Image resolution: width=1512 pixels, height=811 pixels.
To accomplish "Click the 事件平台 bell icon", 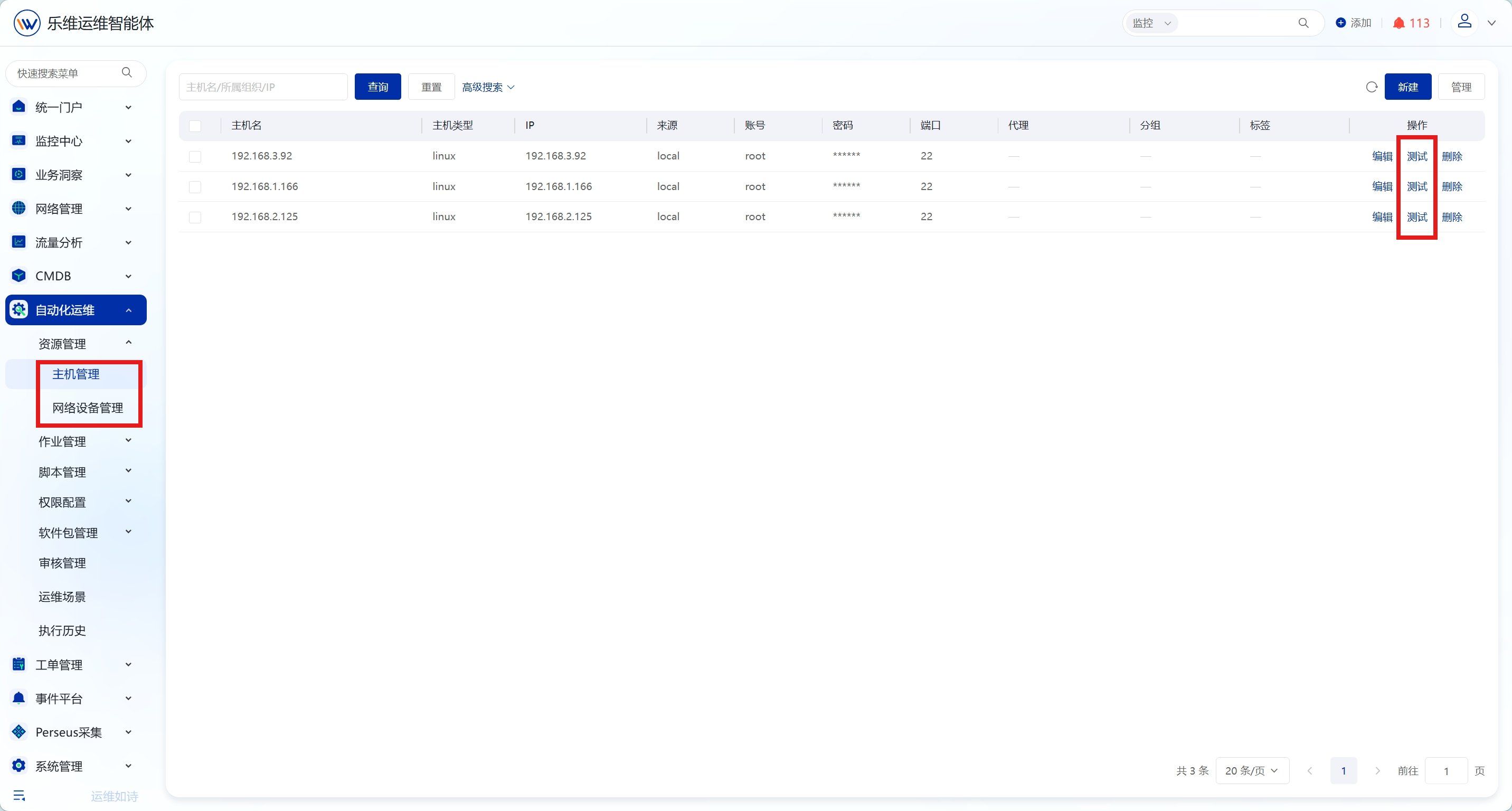I will click(19, 697).
